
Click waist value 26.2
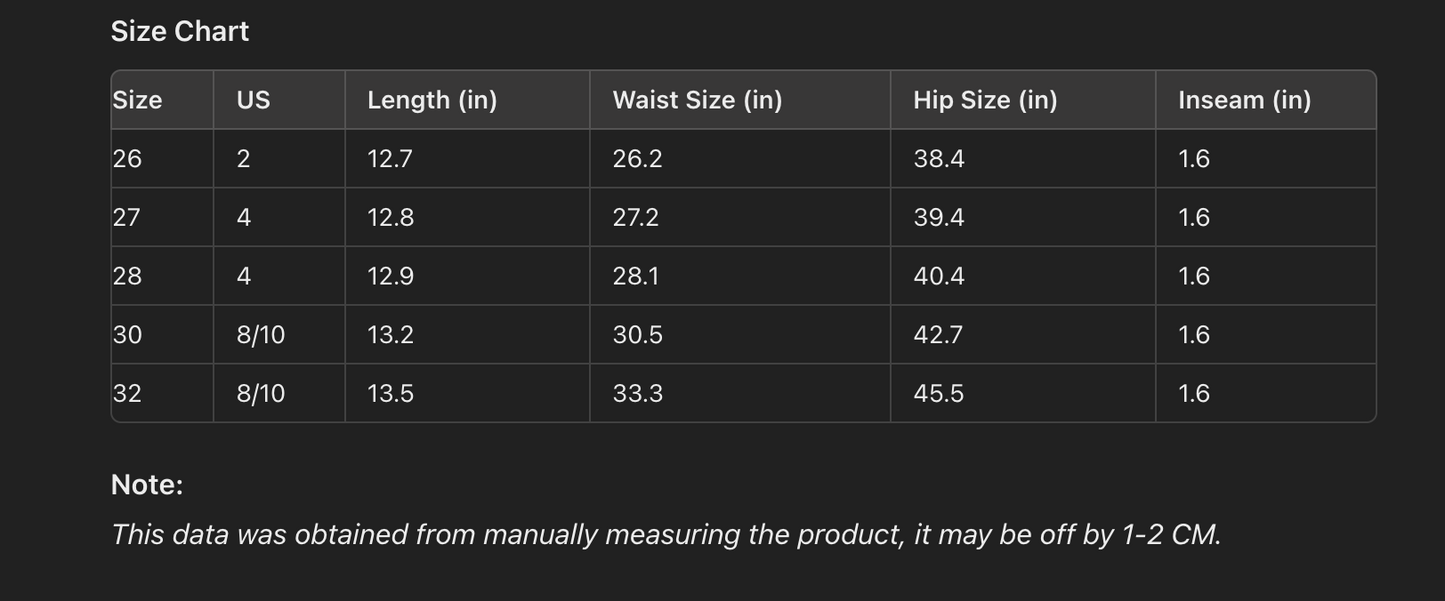pos(637,159)
